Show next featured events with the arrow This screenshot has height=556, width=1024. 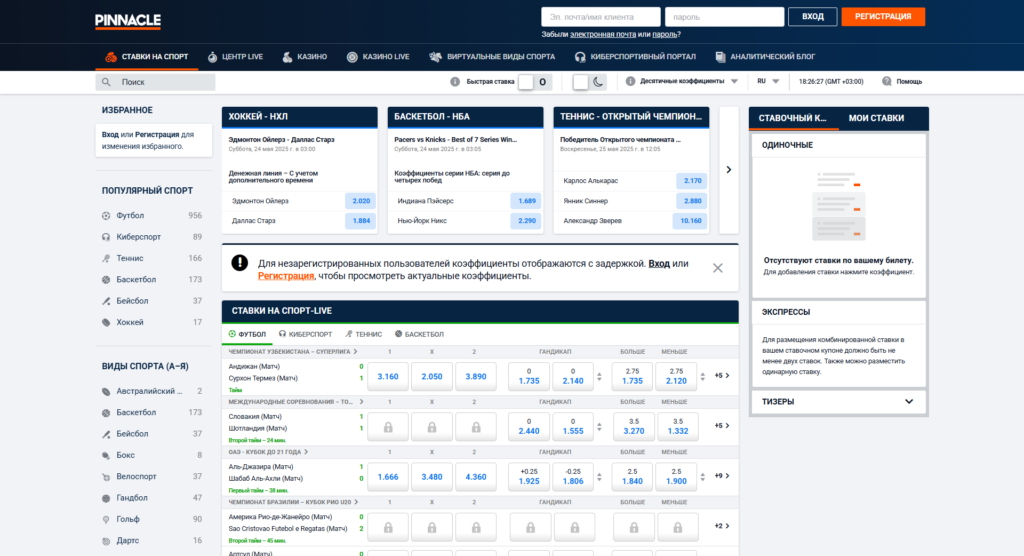pyautogui.click(x=729, y=170)
